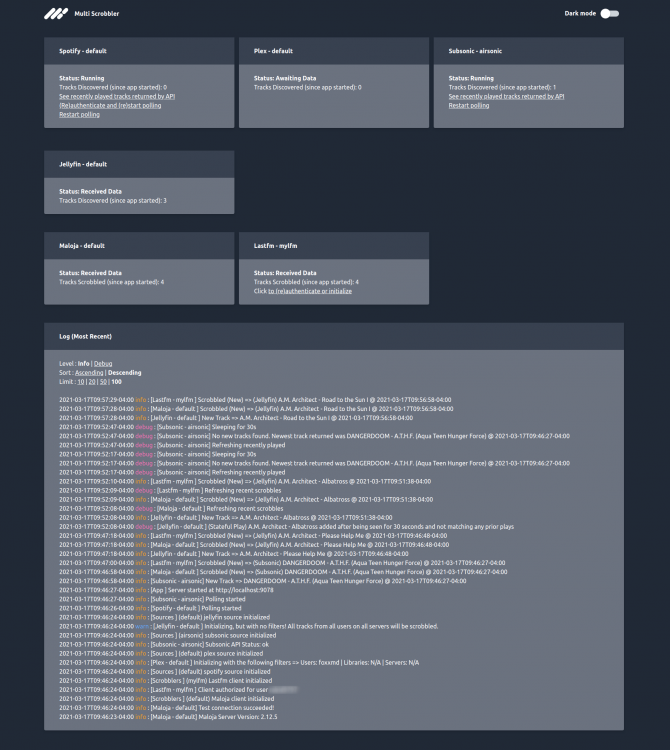Viewport: 670px width, 750px height.
Task: Click the warn log entry about Jellyfin filters
Action: click(249, 627)
